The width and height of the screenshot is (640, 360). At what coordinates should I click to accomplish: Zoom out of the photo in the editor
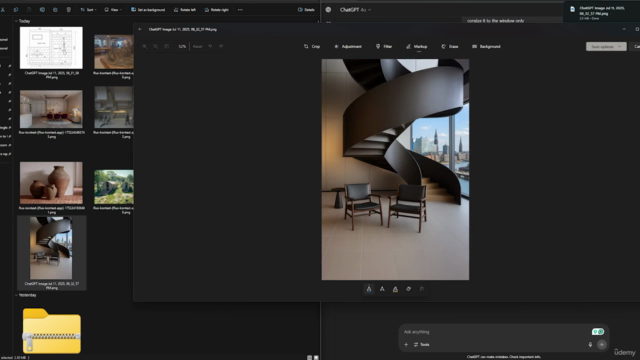click(x=156, y=47)
